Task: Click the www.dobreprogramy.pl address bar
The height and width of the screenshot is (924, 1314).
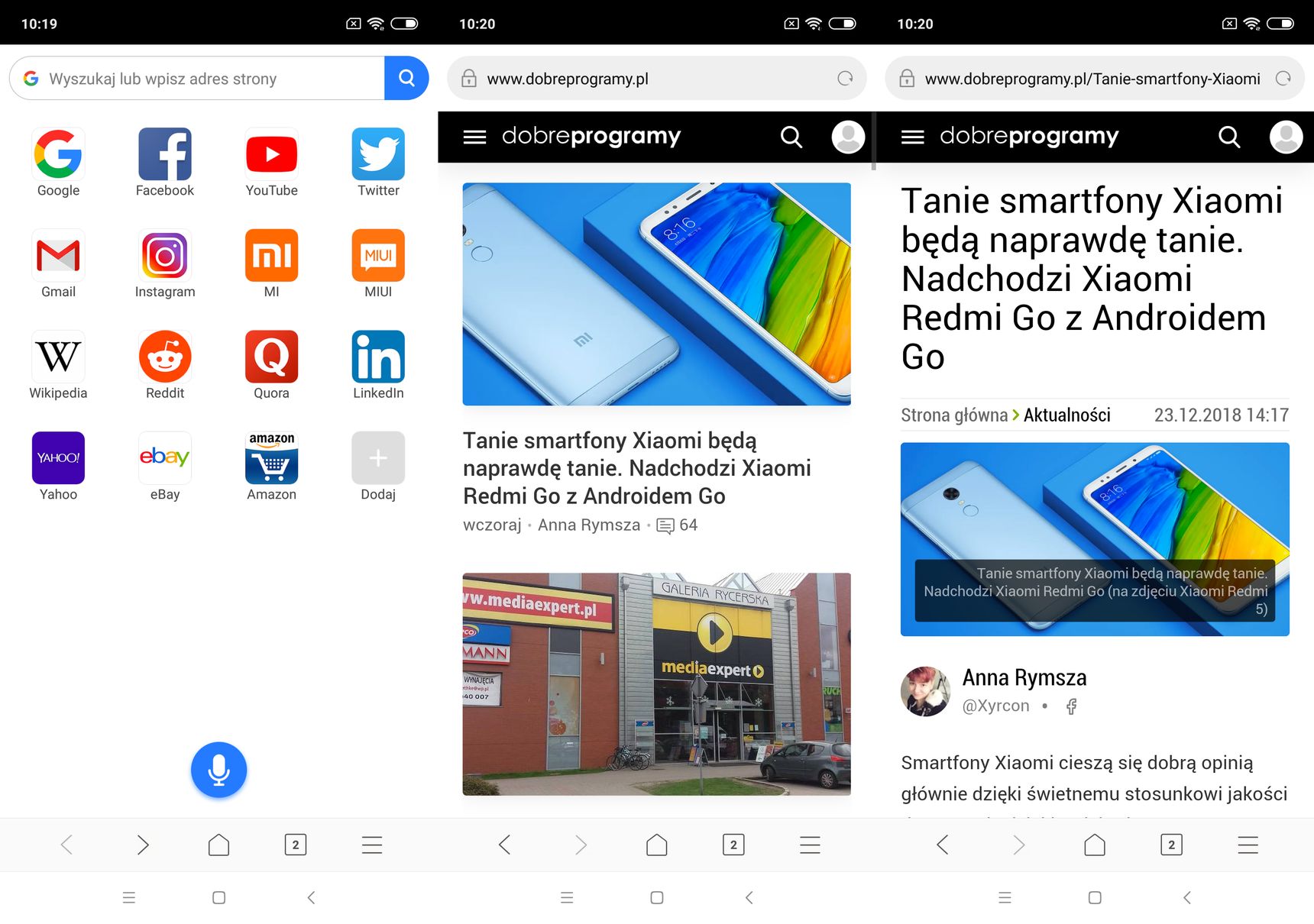Action: (657, 78)
